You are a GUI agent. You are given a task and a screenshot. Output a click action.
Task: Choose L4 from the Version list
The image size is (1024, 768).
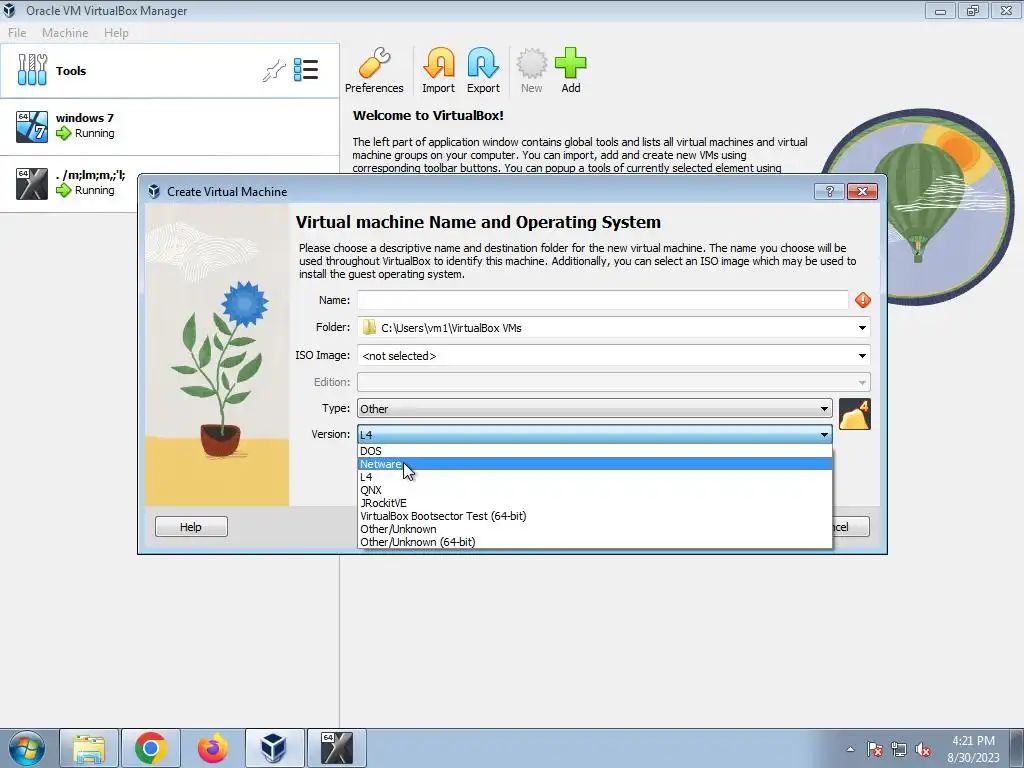(595, 477)
